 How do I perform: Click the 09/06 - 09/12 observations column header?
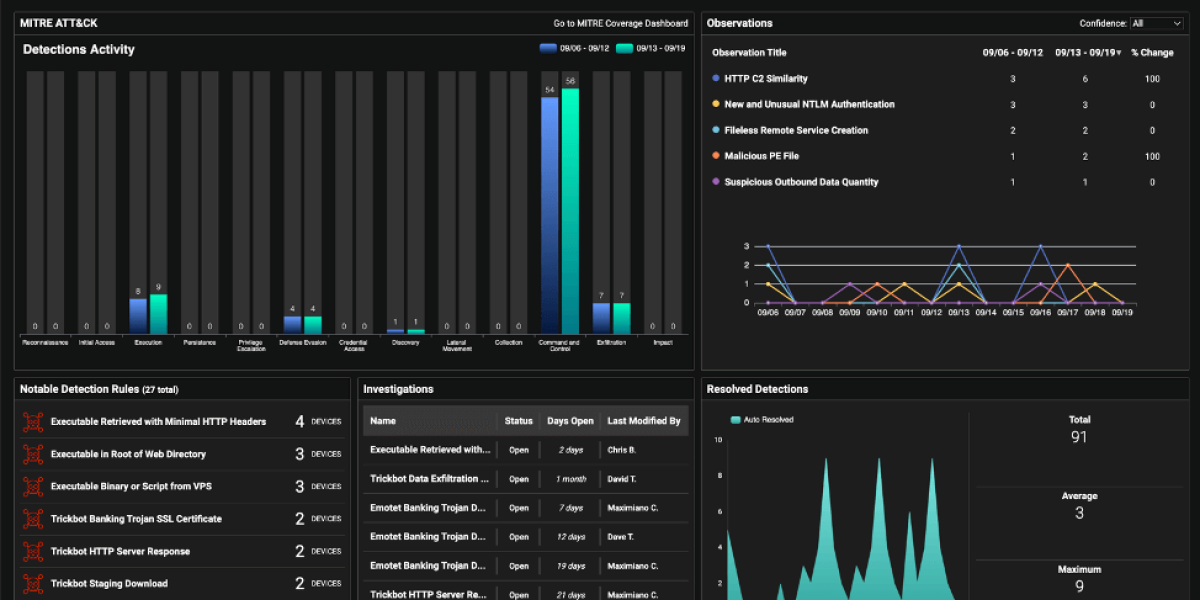click(1013, 53)
